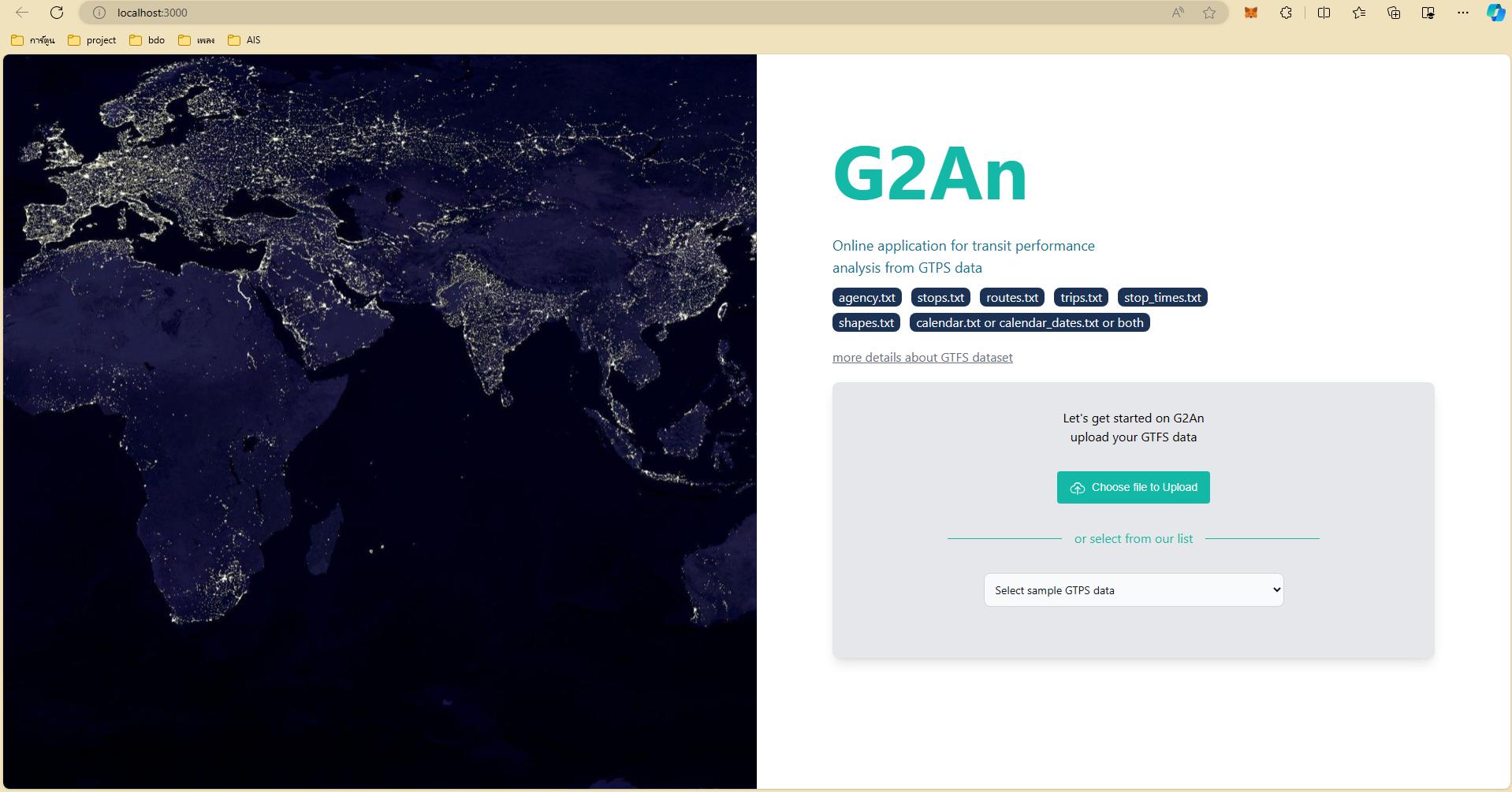This screenshot has width=1512, height=792.
Task: Open the project bookmarks folder
Action: pyautogui.click(x=92, y=40)
